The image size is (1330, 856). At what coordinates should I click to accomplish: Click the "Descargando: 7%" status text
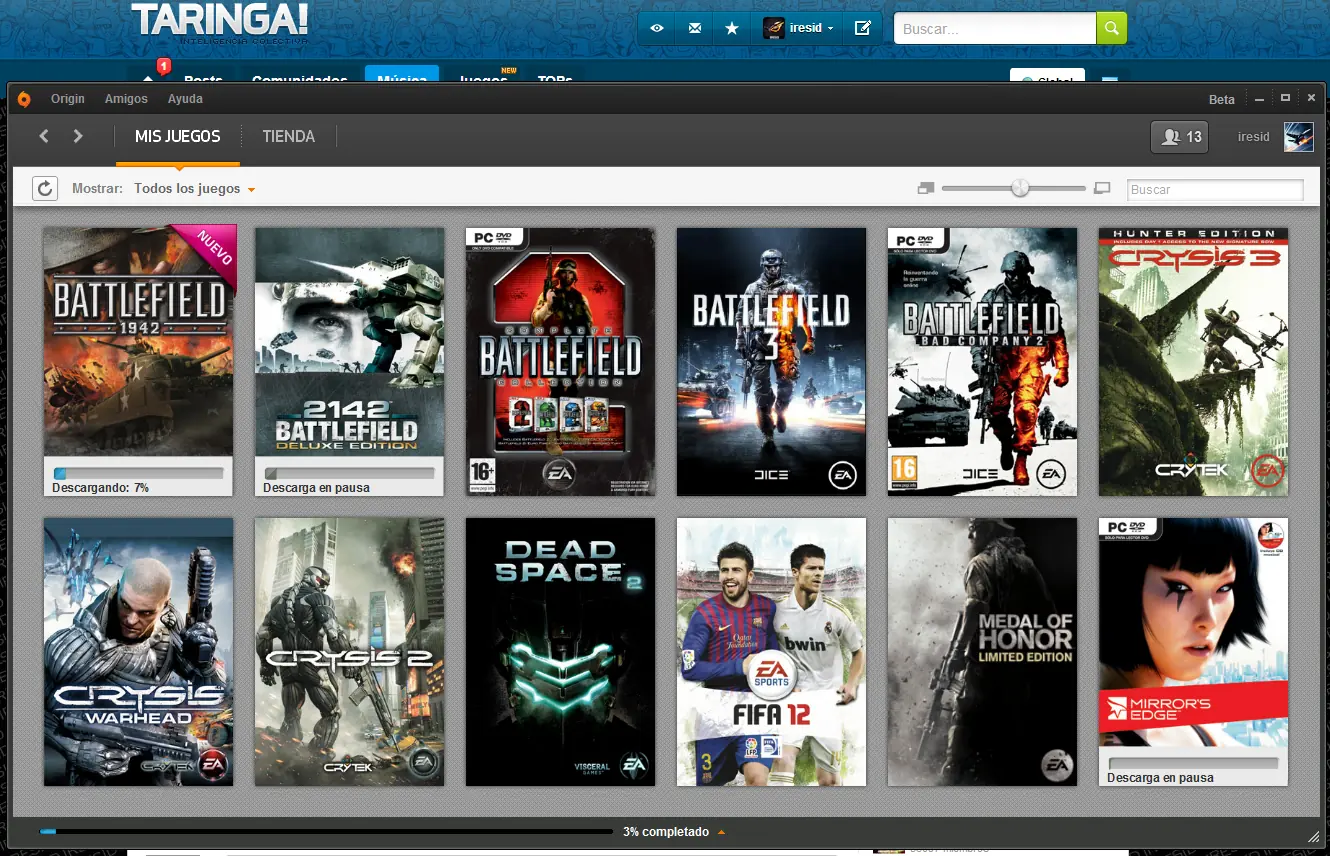pos(100,488)
